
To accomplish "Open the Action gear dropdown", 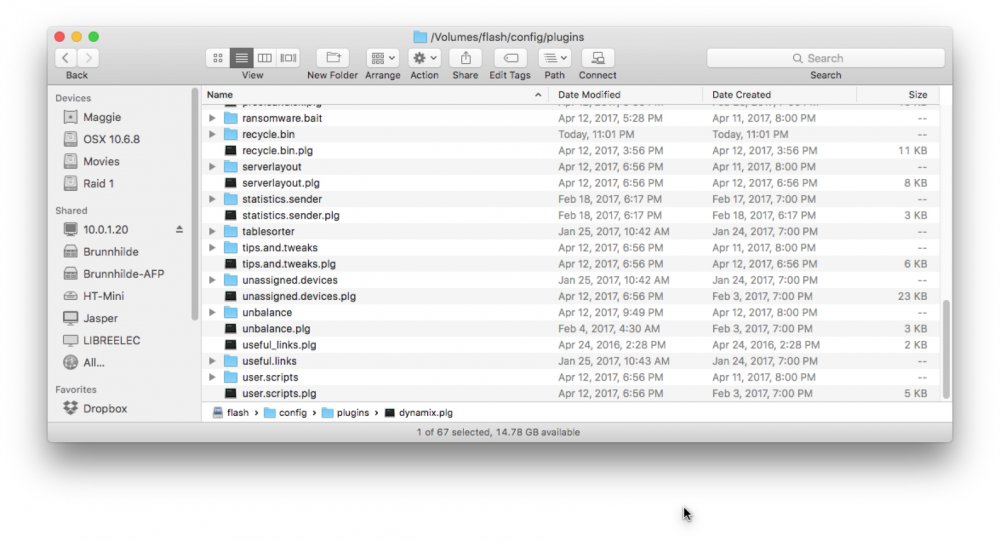I will pos(424,58).
